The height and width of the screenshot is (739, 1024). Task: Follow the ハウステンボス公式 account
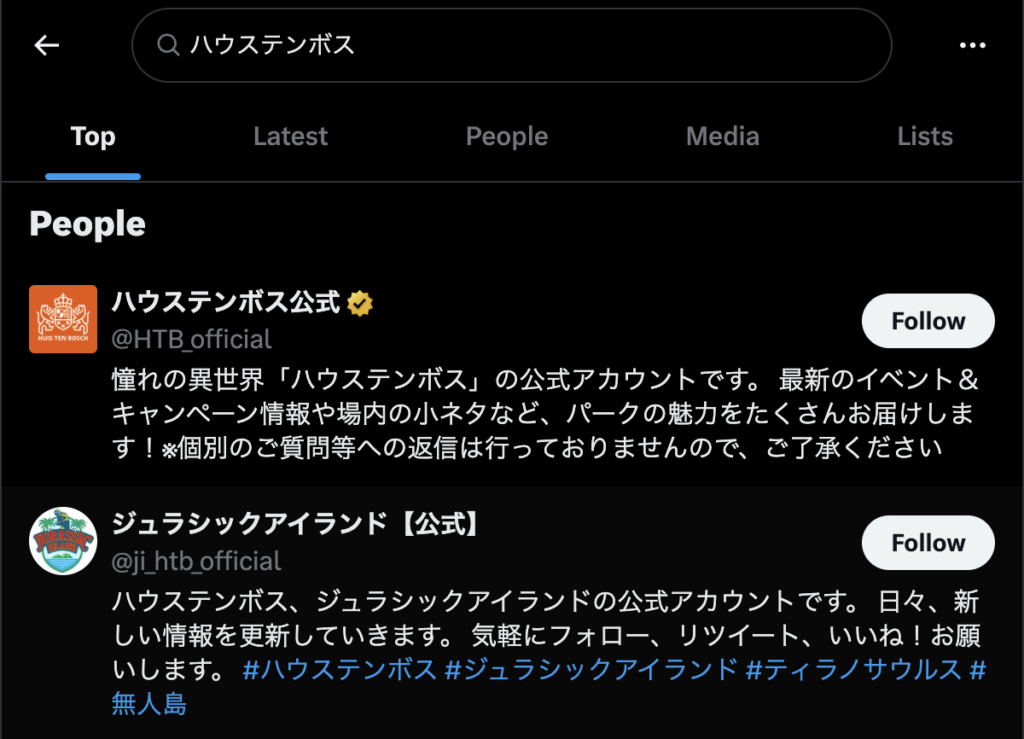[928, 321]
